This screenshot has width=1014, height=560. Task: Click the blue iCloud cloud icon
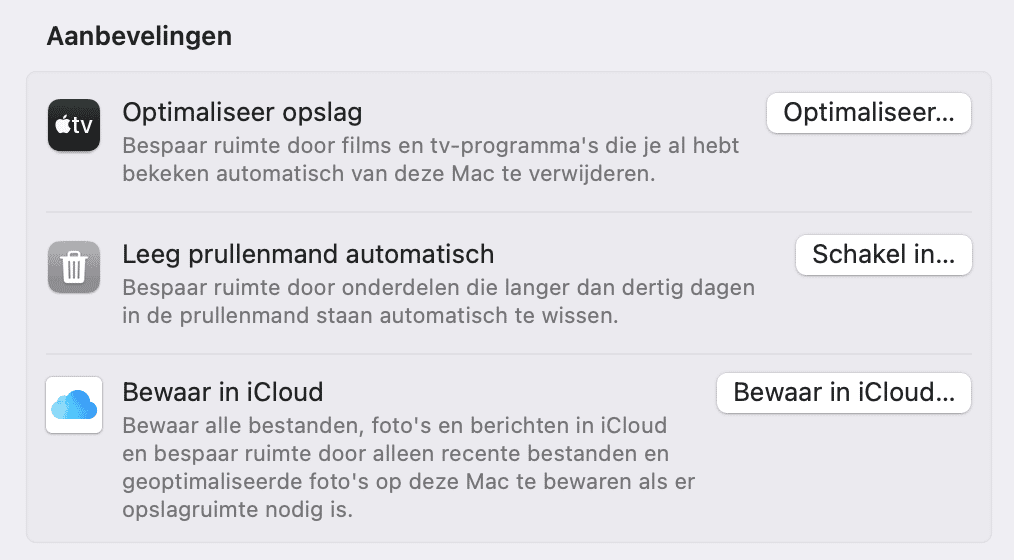pyautogui.click(x=74, y=405)
